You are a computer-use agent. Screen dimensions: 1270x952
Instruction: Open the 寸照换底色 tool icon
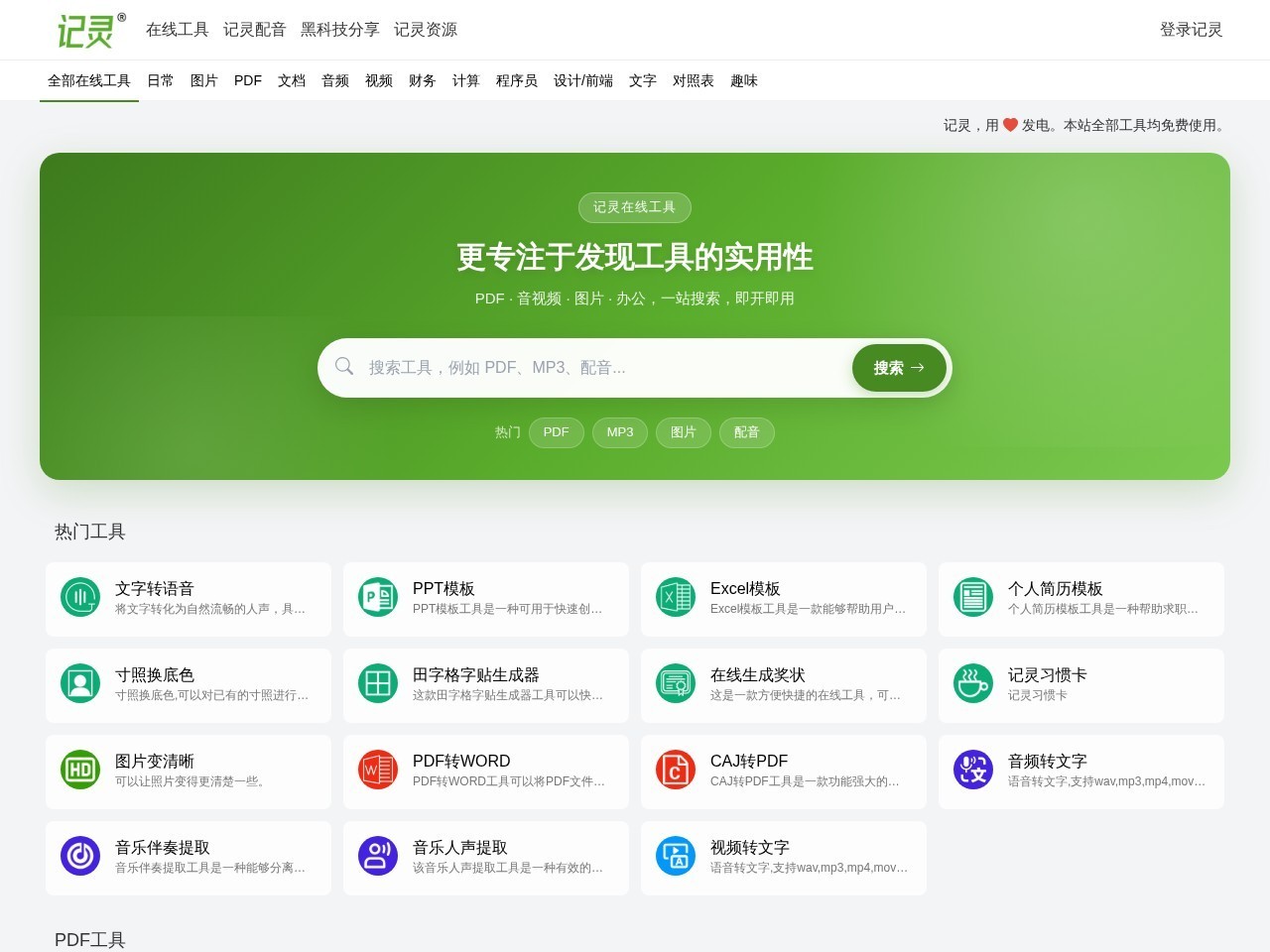80,683
